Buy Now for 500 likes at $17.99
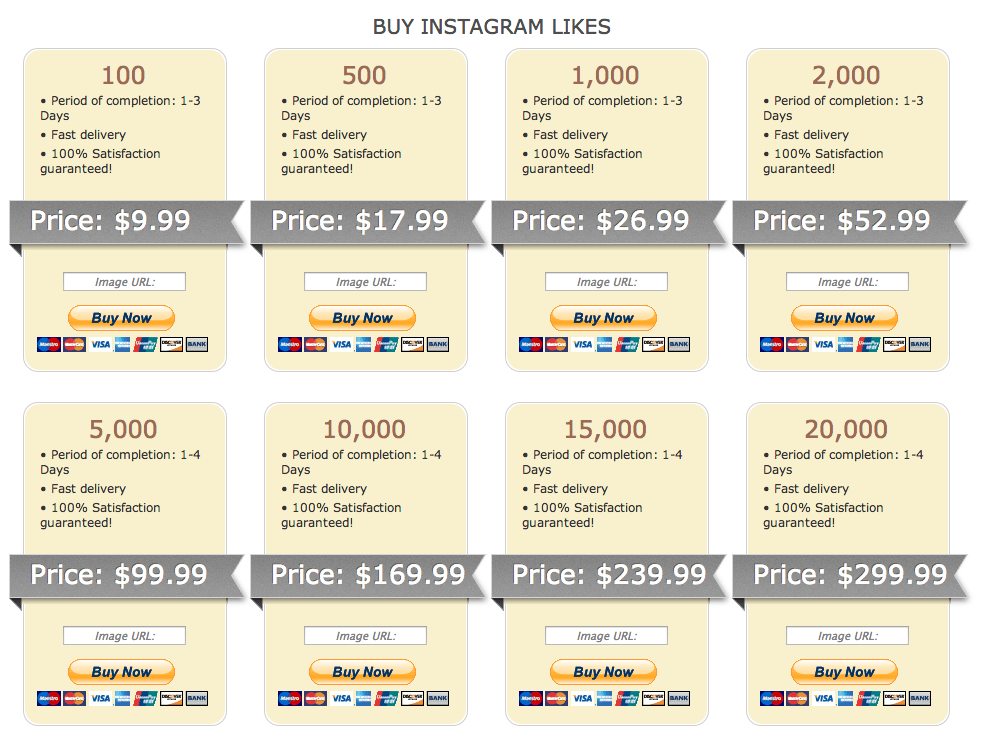This screenshot has width=985, height=754. coord(362,318)
